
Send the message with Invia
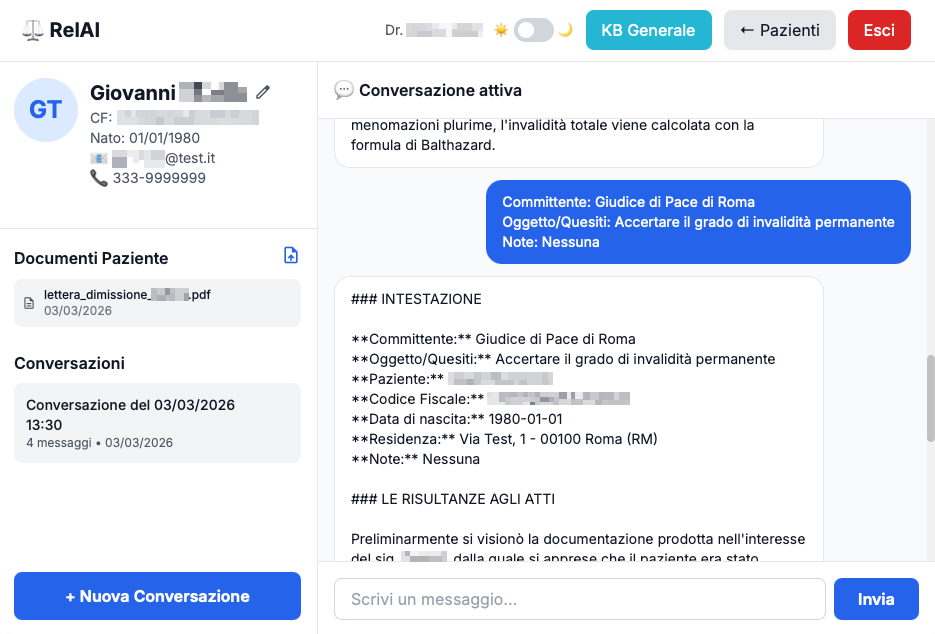point(876,599)
